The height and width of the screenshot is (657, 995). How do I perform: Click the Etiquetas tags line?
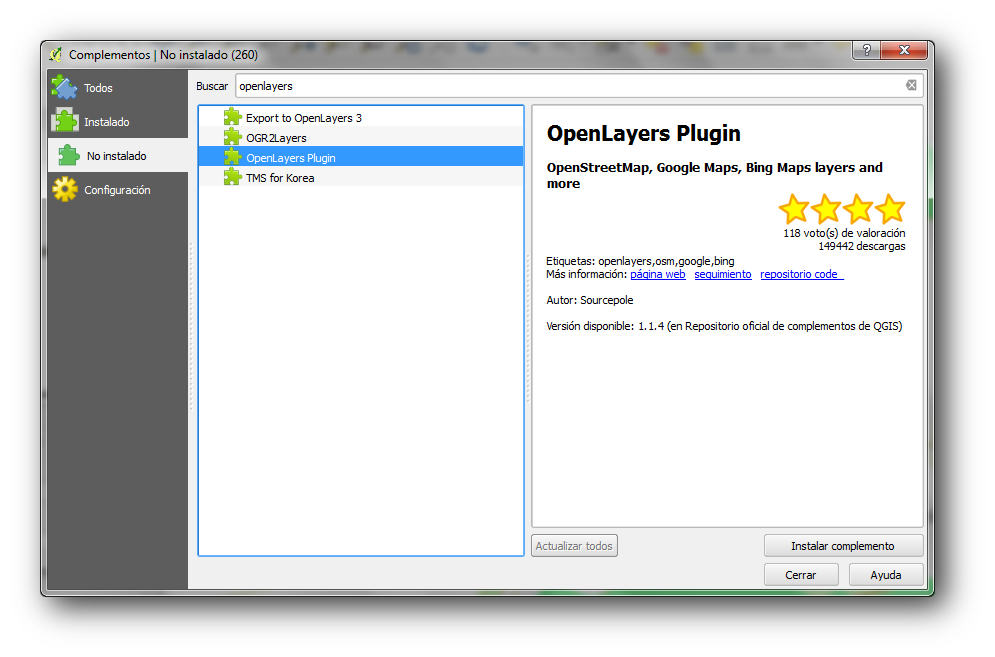coord(640,261)
